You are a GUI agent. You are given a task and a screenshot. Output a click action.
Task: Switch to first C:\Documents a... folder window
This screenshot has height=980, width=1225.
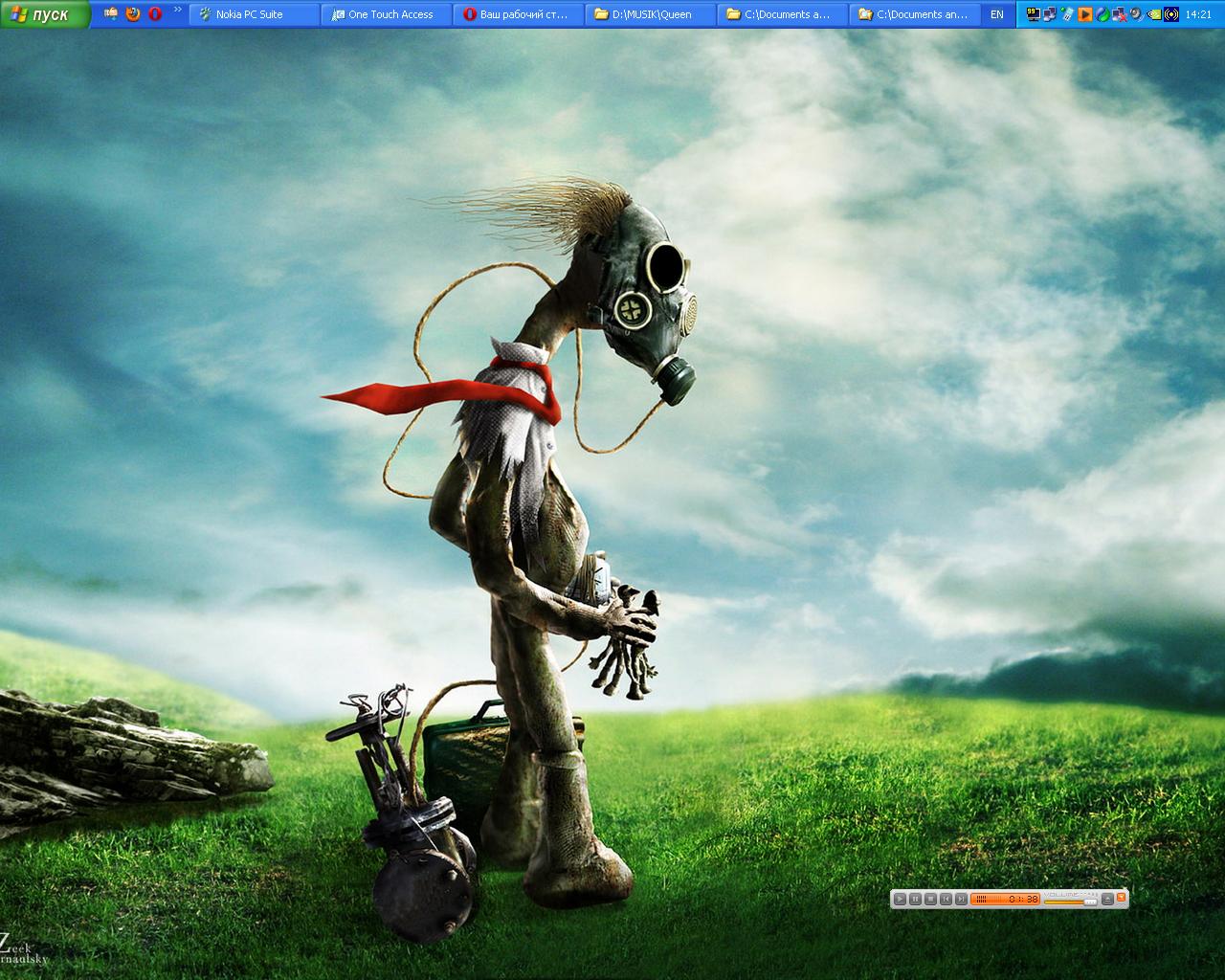pos(784,14)
